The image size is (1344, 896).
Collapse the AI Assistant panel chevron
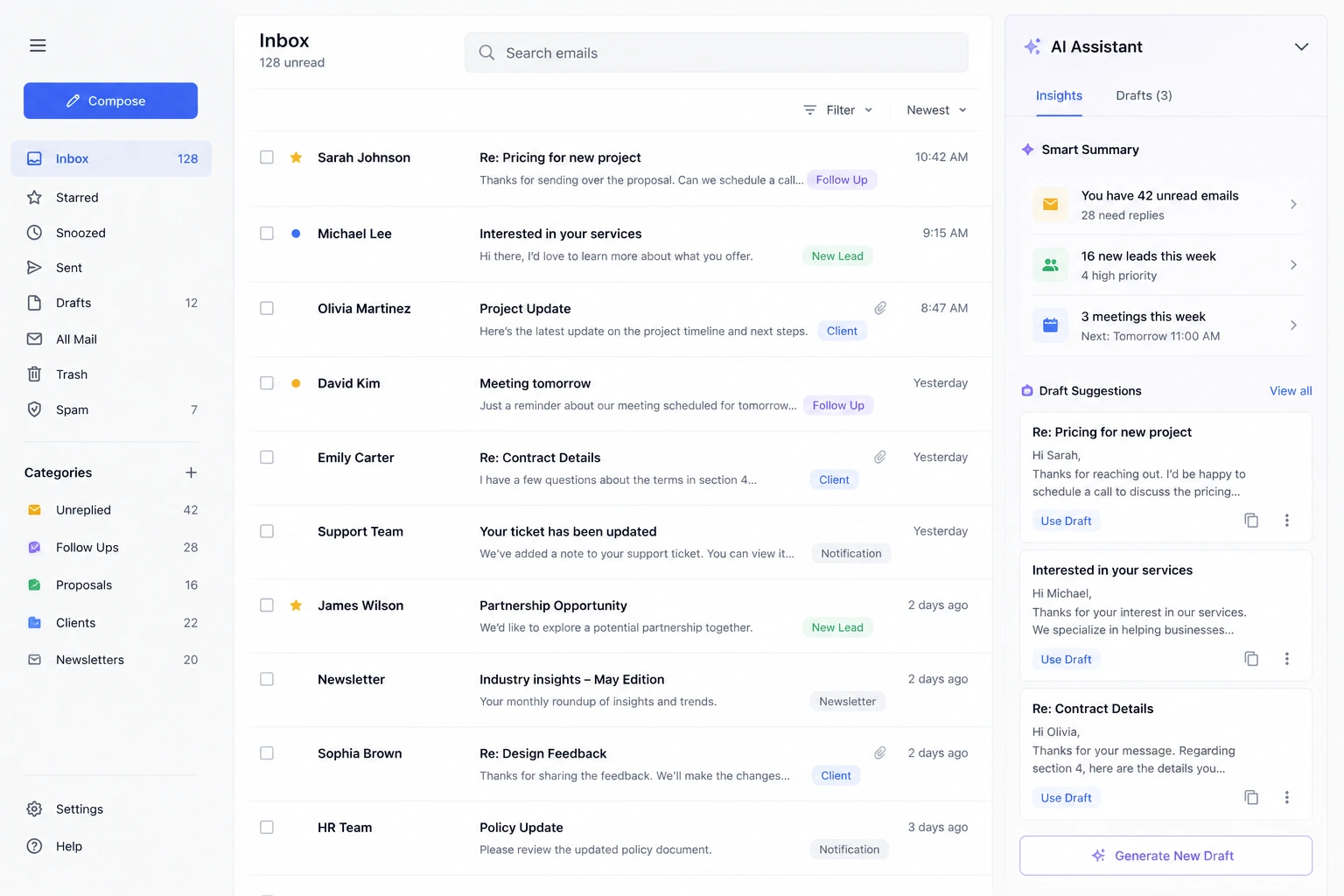coord(1301,46)
